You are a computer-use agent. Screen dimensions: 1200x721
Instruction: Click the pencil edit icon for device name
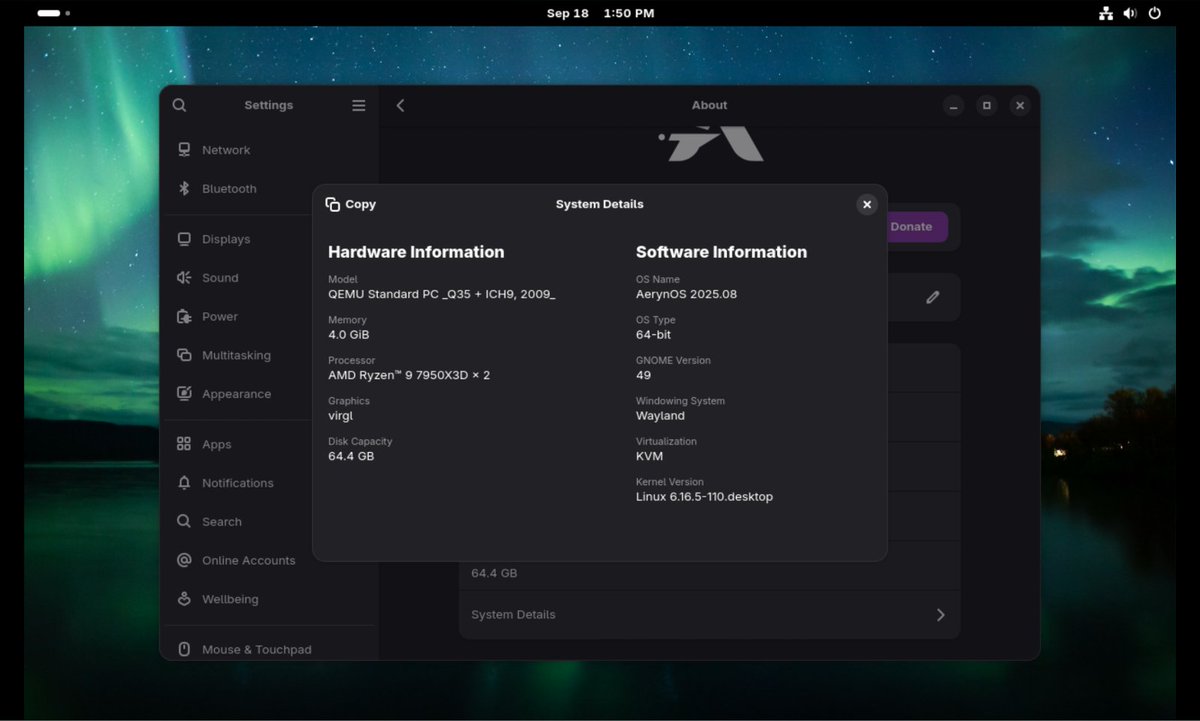pos(933,297)
